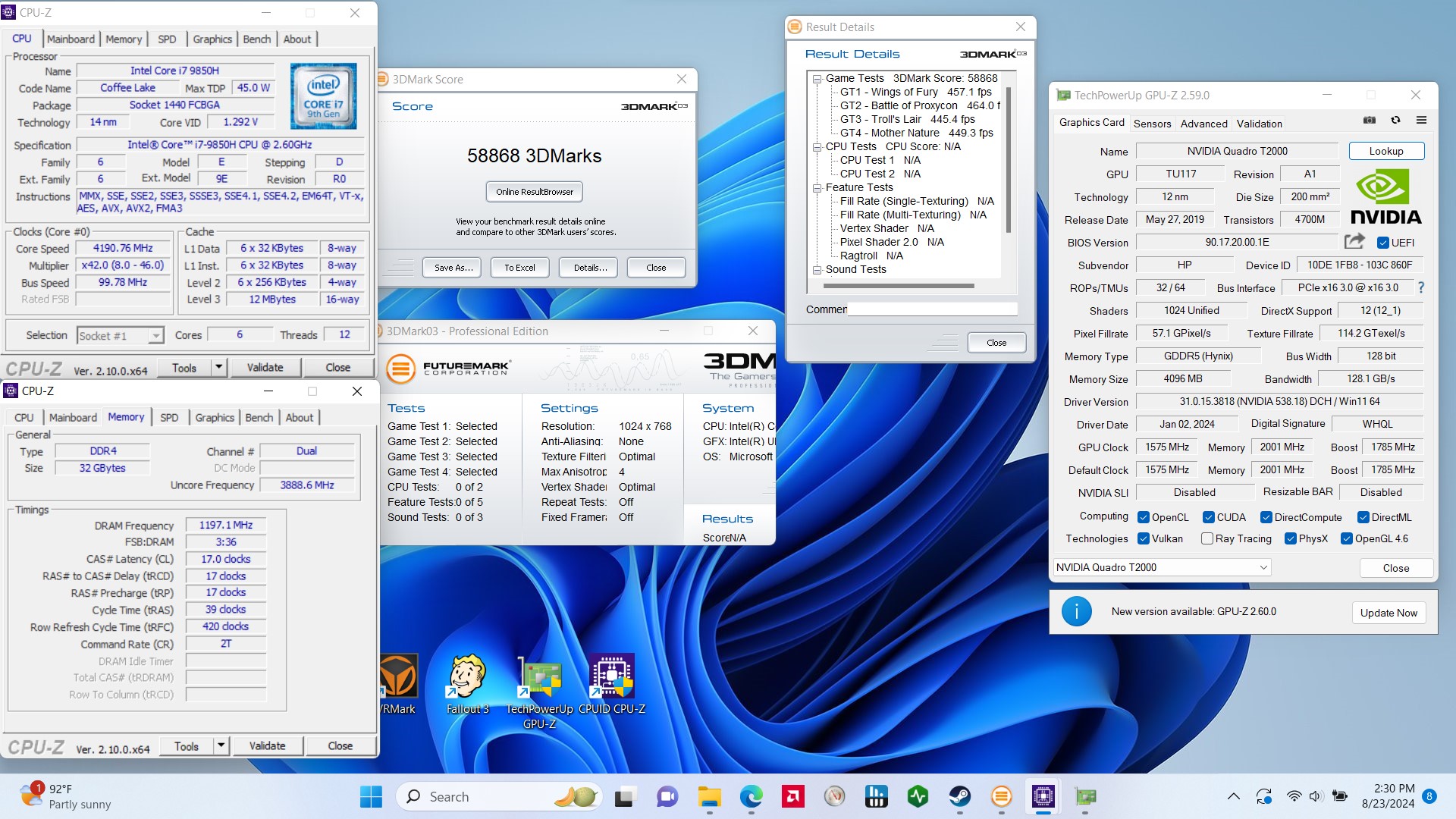This screenshot has width=1456, height=819.
Task: Toggle the DirectML checkbox
Action: click(x=1363, y=517)
